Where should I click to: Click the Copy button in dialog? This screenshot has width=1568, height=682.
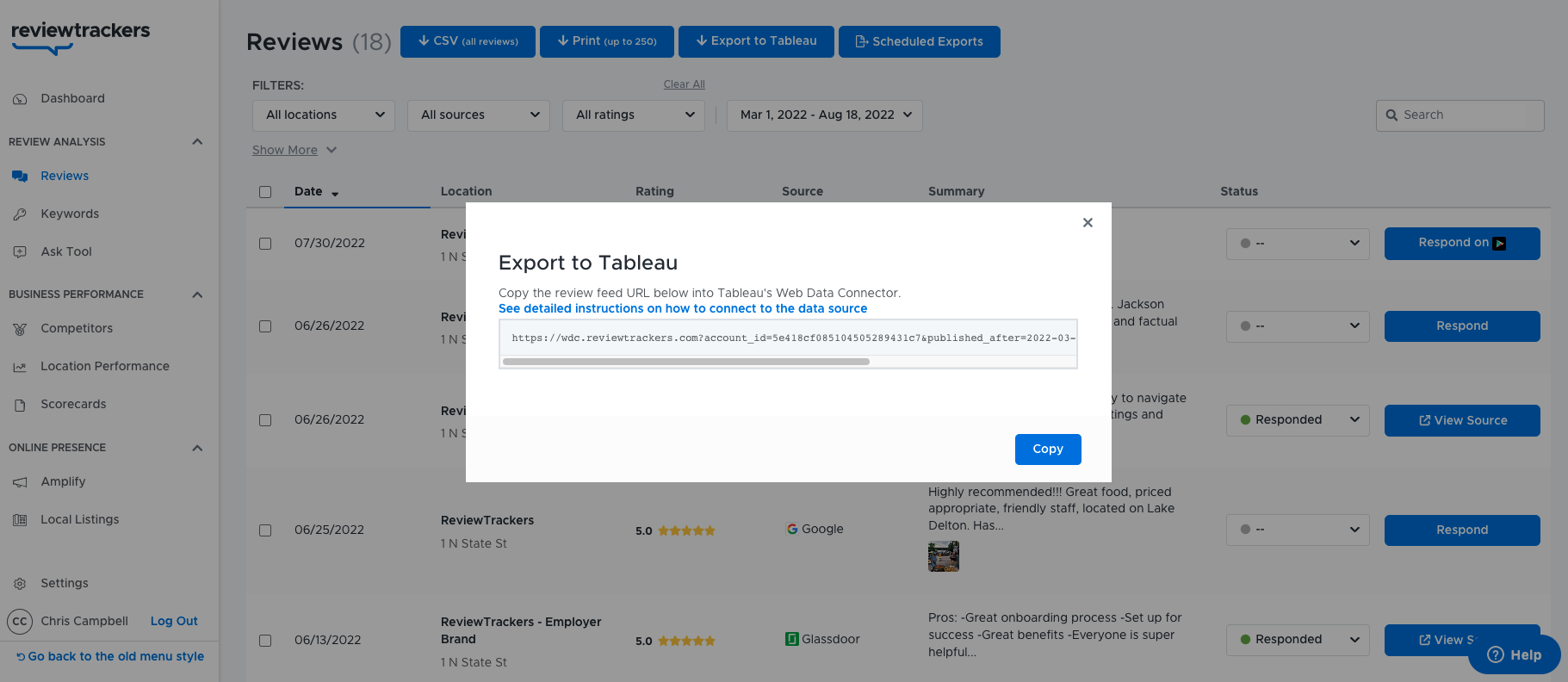coord(1048,449)
